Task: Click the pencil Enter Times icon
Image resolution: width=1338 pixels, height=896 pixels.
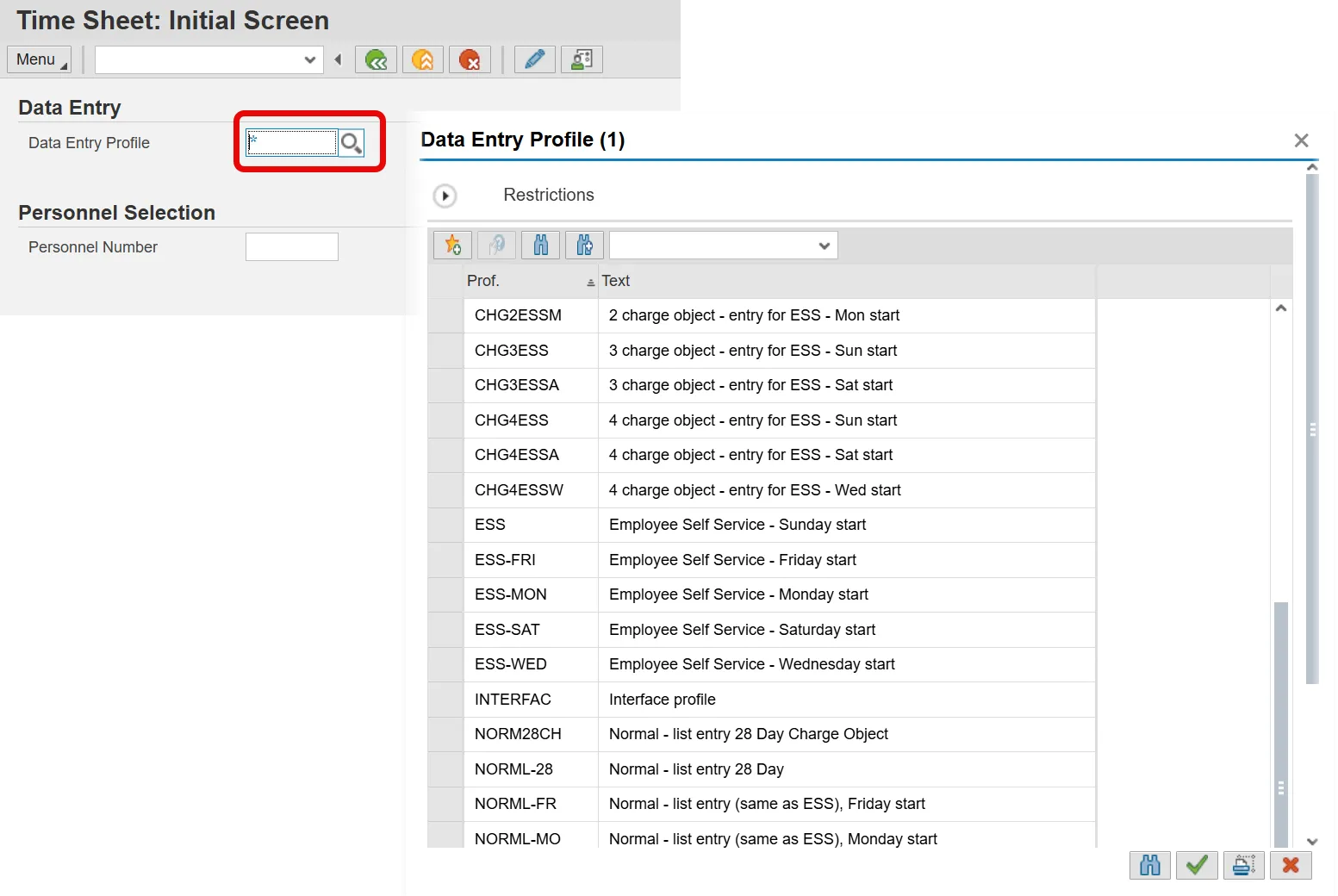Action: tap(535, 59)
